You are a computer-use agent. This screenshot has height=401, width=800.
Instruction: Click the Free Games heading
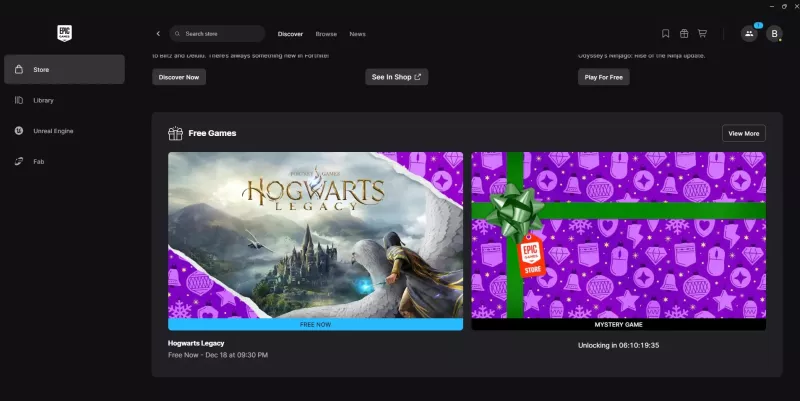tap(212, 133)
